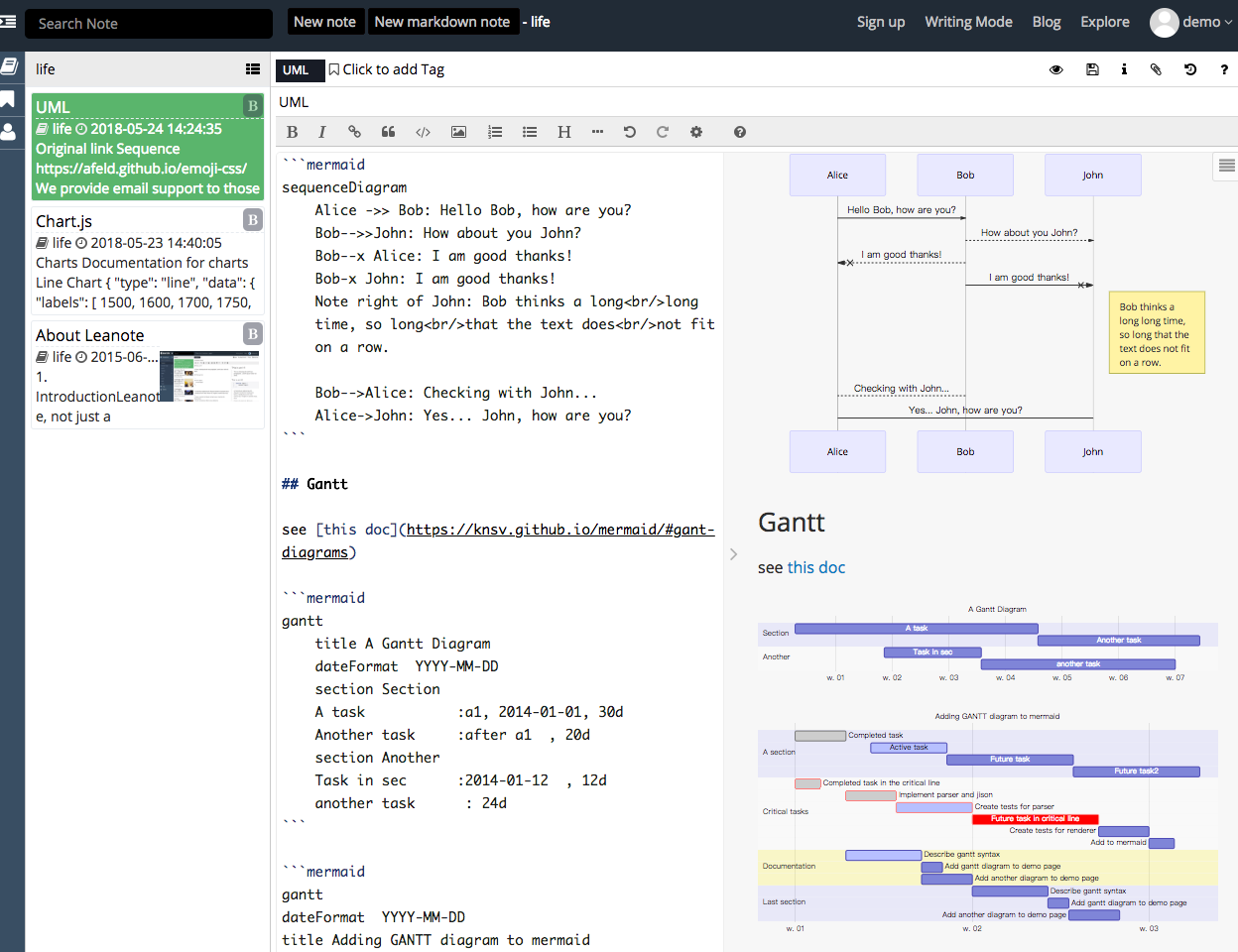Insert a blockquote from the toolbar
Screen dimensions: 1238x952
tap(388, 132)
